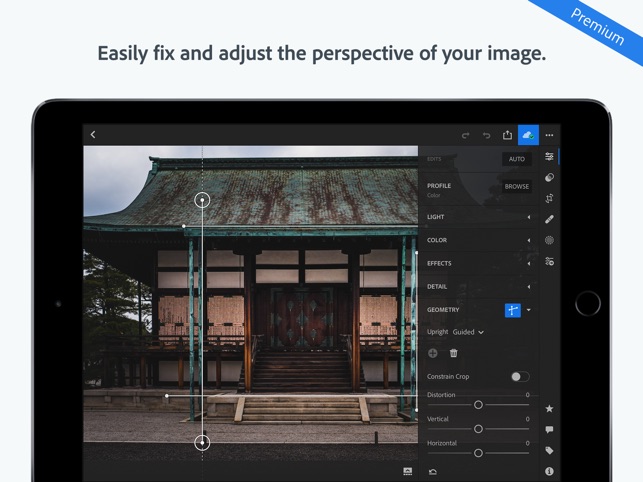This screenshot has width=643, height=482.
Task: Open the Upright Guided dropdown
Action: (468, 332)
